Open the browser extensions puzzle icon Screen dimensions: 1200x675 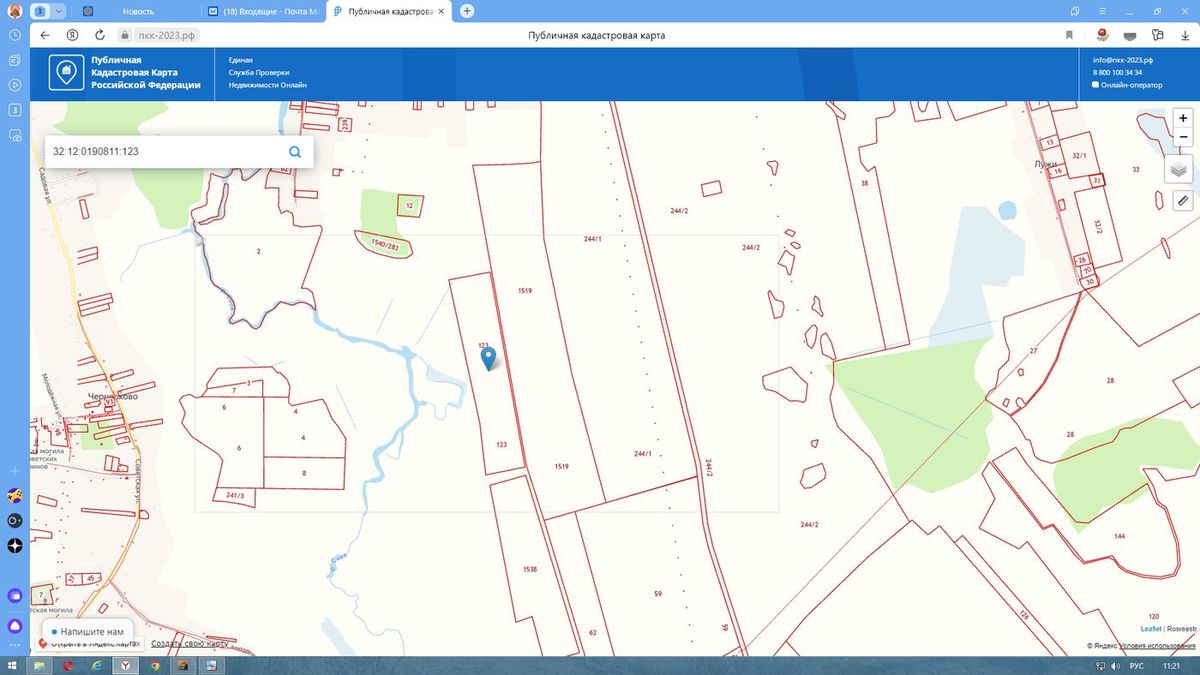pos(1158,35)
